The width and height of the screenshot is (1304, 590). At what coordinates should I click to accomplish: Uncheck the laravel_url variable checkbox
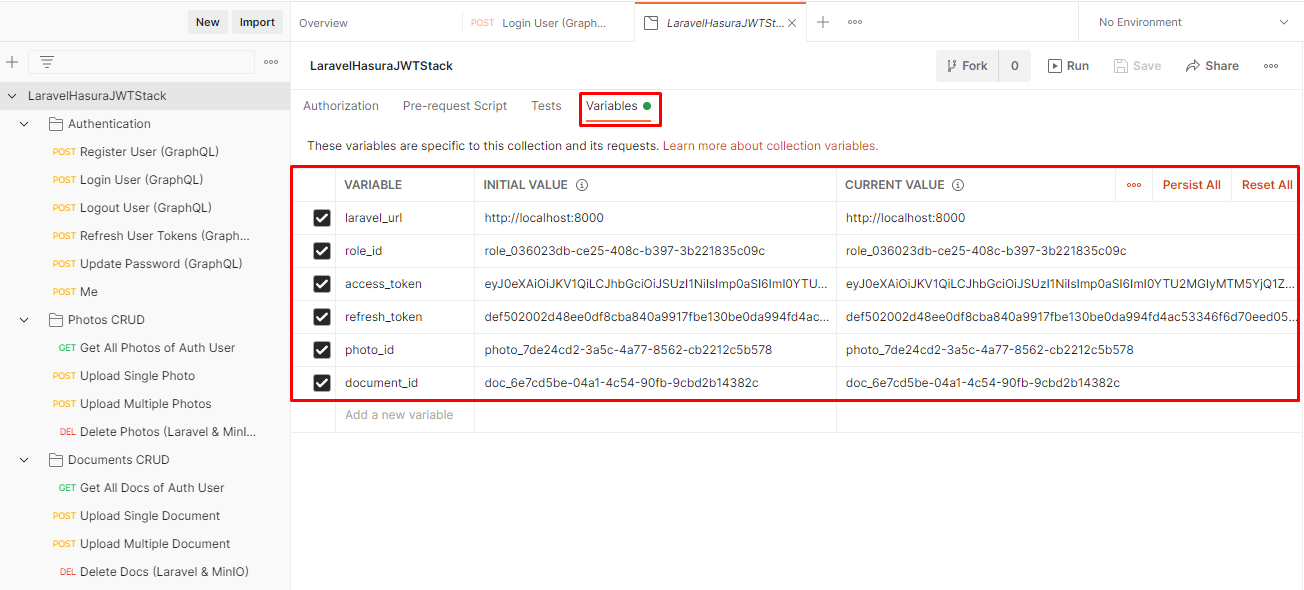(322, 218)
